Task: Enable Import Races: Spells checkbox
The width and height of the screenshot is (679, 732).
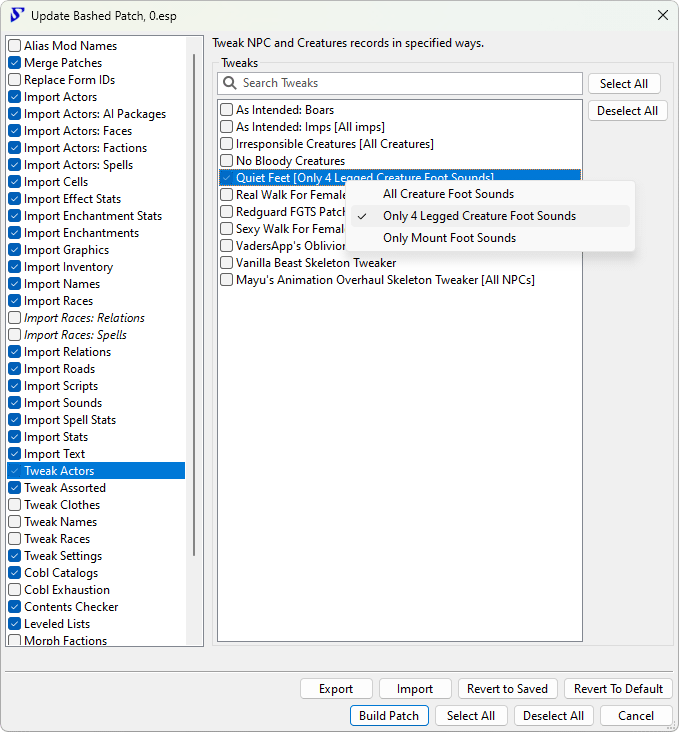Action: click(15, 335)
